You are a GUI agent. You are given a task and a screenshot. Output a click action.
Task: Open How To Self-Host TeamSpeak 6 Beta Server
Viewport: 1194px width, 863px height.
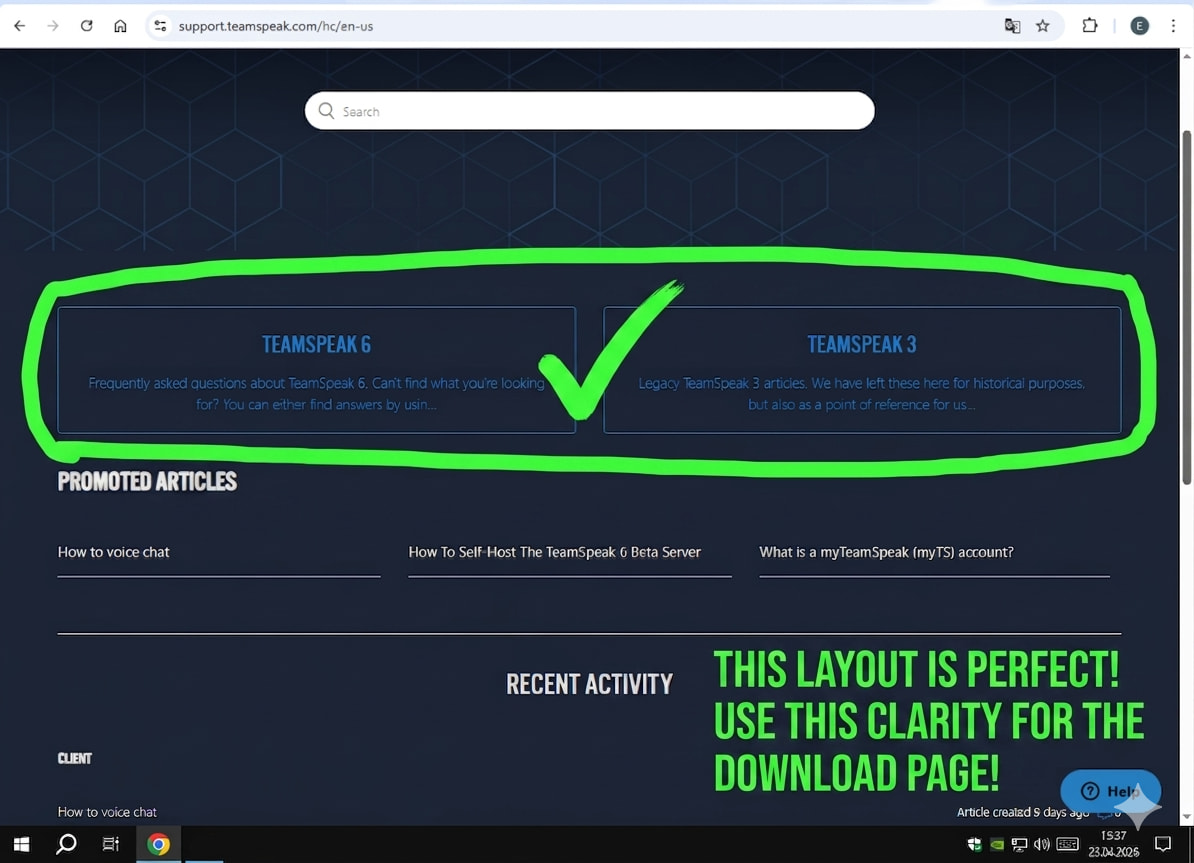(554, 552)
